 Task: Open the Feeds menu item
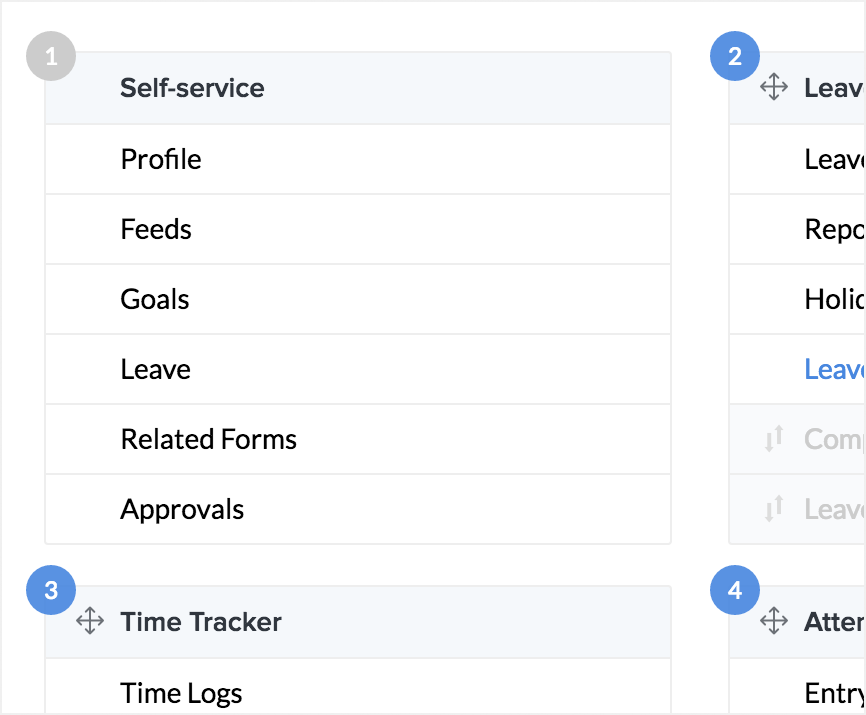156,230
